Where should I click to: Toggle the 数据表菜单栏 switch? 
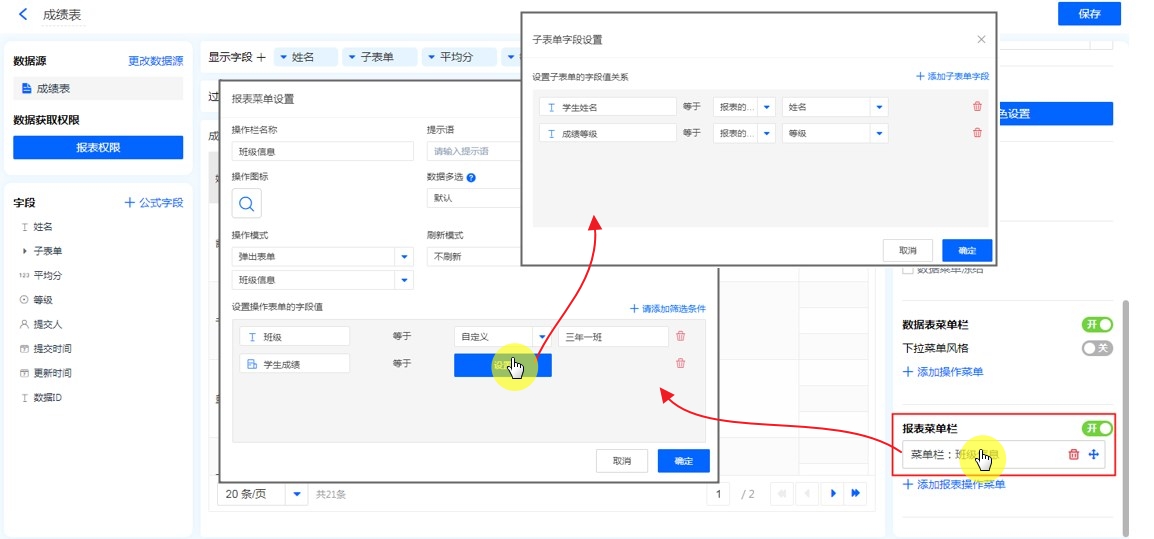[x=1097, y=325]
